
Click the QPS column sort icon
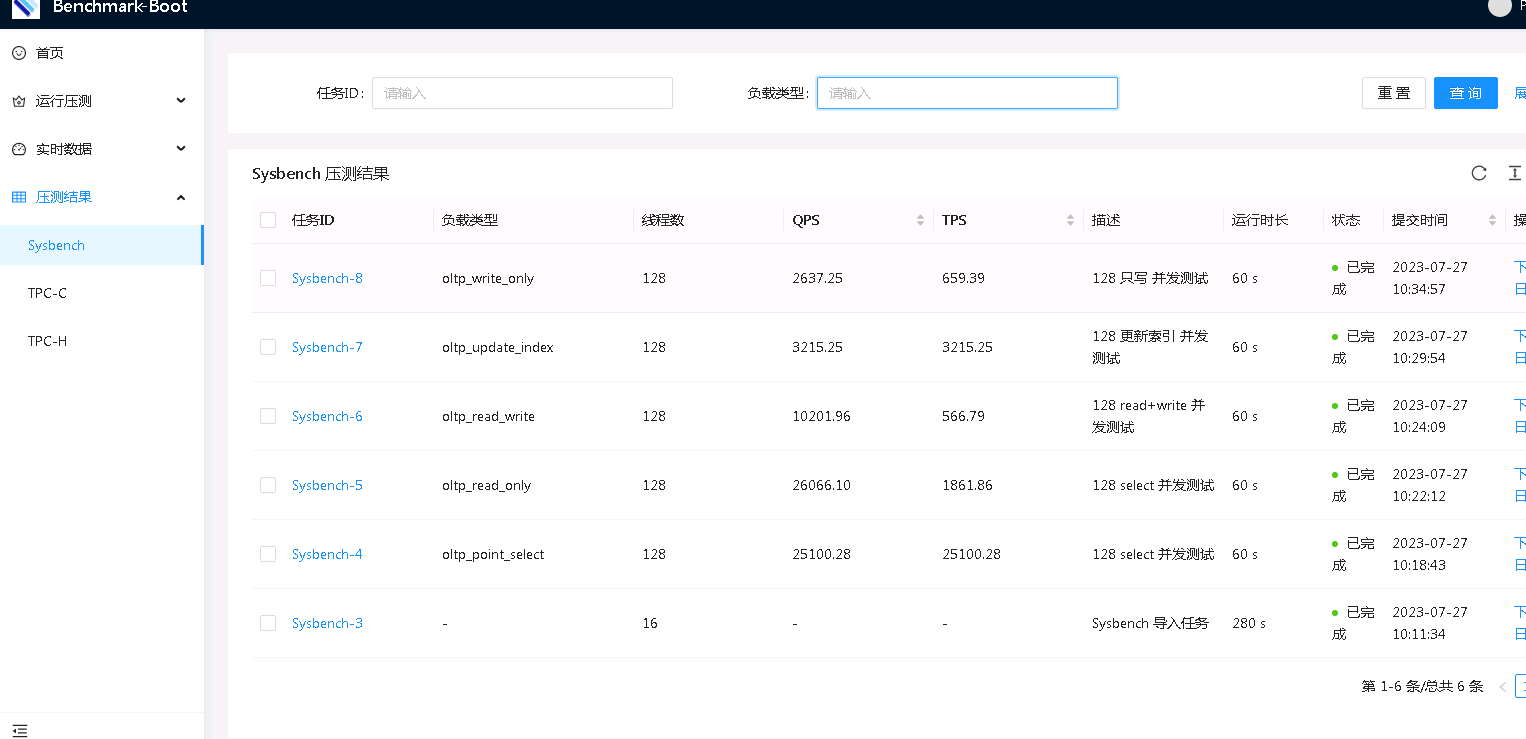920,220
